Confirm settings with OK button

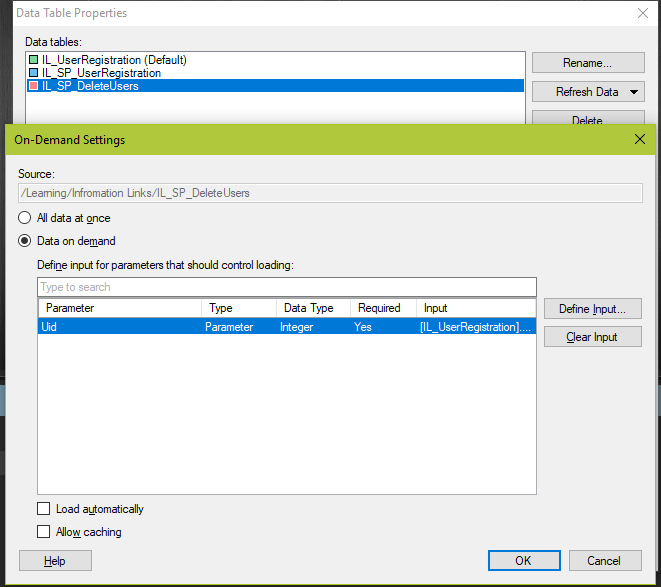pos(524,561)
